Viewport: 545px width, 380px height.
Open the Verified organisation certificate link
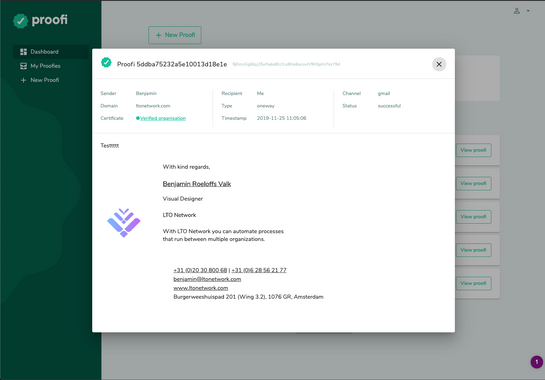pyautogui.click(x=163, y=118)
